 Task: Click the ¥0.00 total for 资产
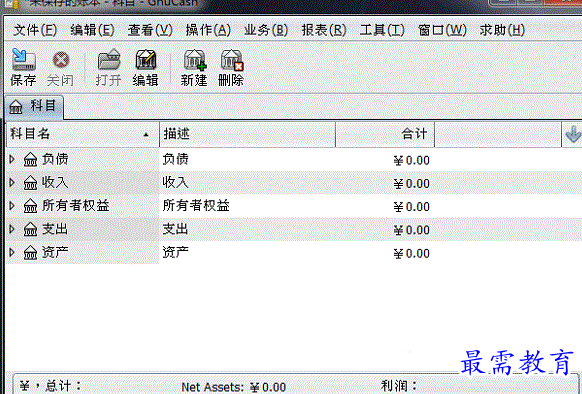point(412,254)
